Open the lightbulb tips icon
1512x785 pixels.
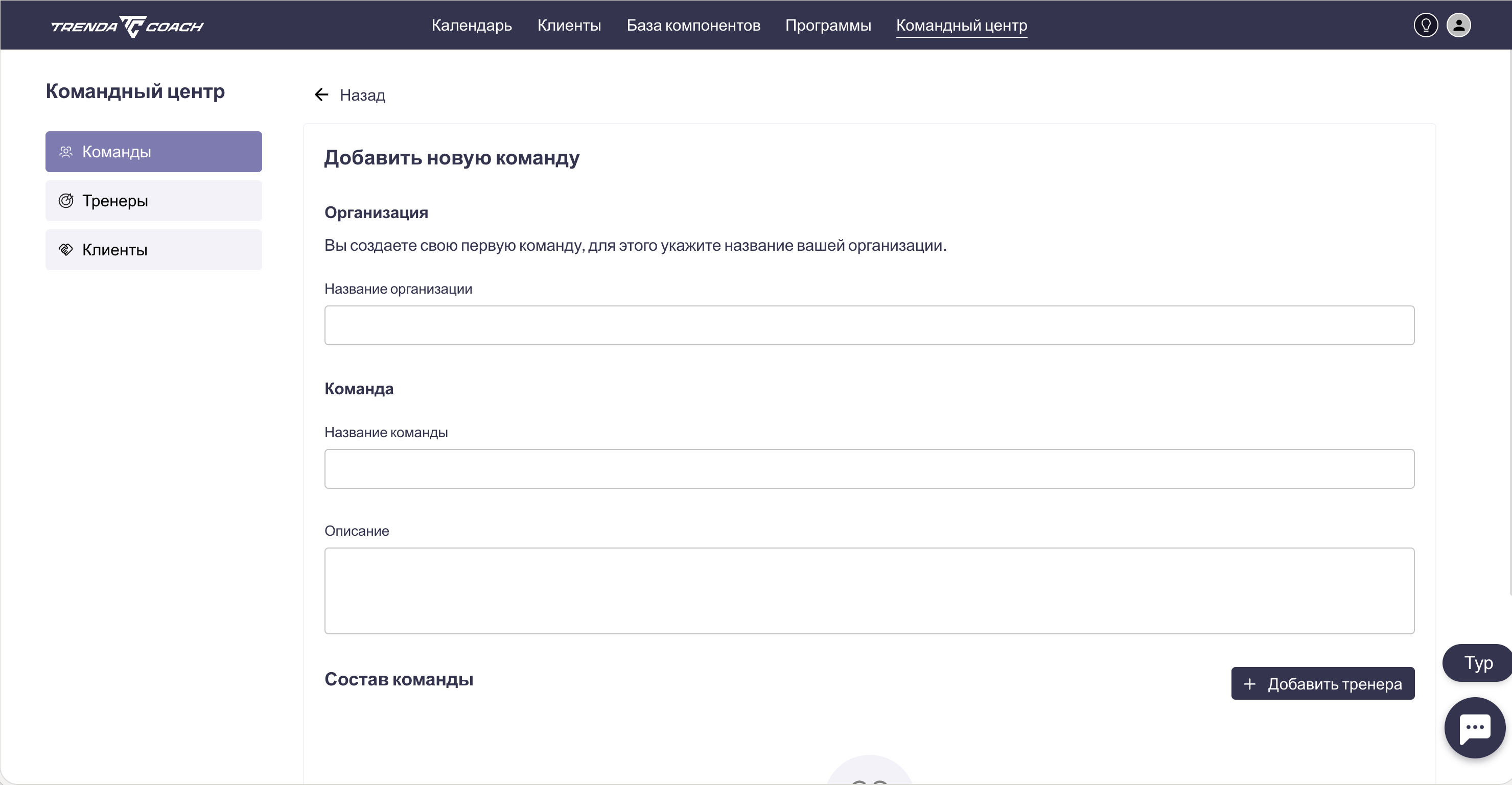pos(1425,25)
